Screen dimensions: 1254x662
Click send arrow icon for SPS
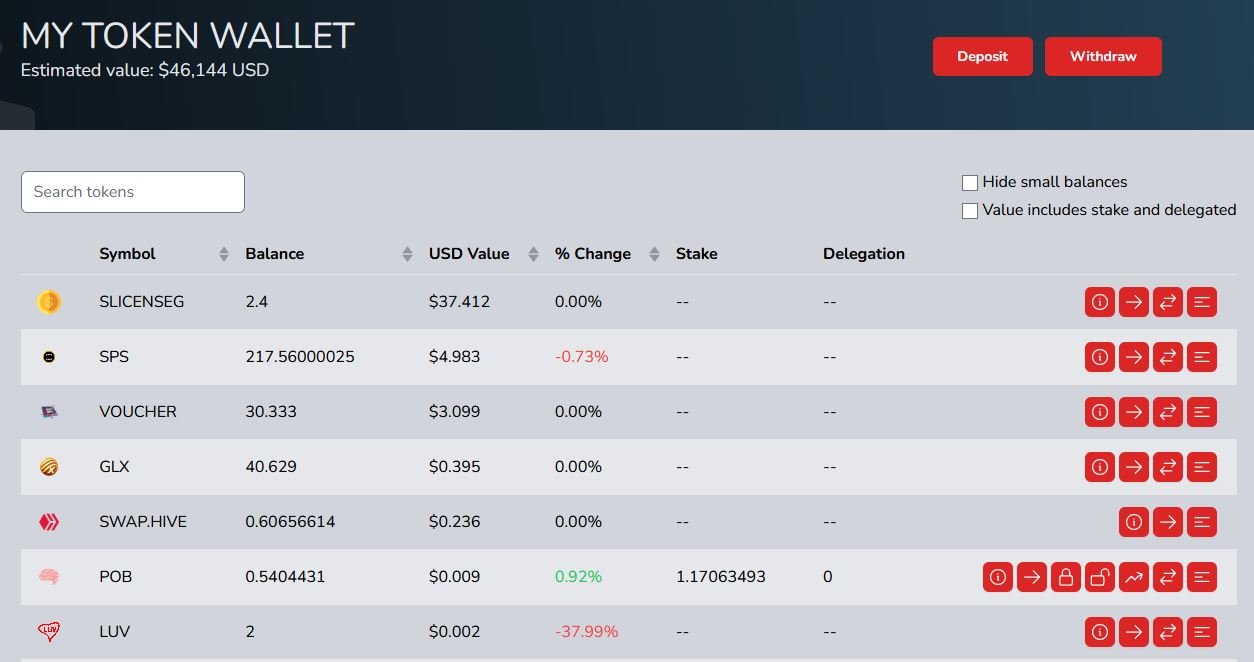1134,357
